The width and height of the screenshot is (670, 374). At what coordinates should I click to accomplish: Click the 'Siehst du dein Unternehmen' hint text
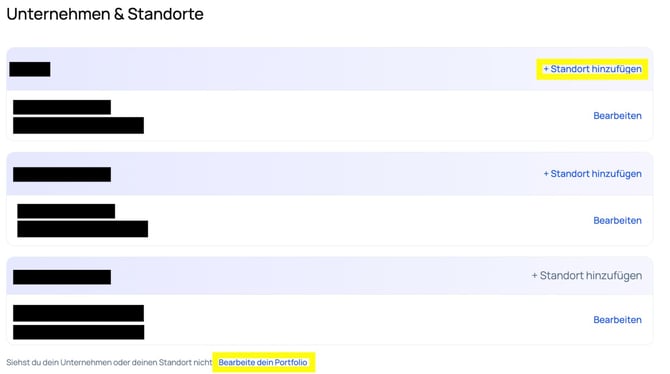(109, 362)
